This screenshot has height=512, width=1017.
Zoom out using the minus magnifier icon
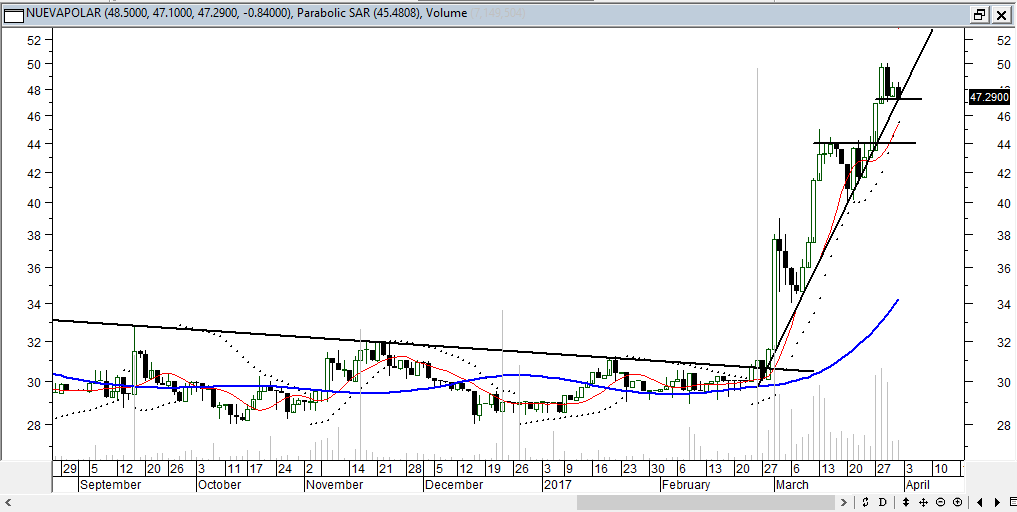941,502
